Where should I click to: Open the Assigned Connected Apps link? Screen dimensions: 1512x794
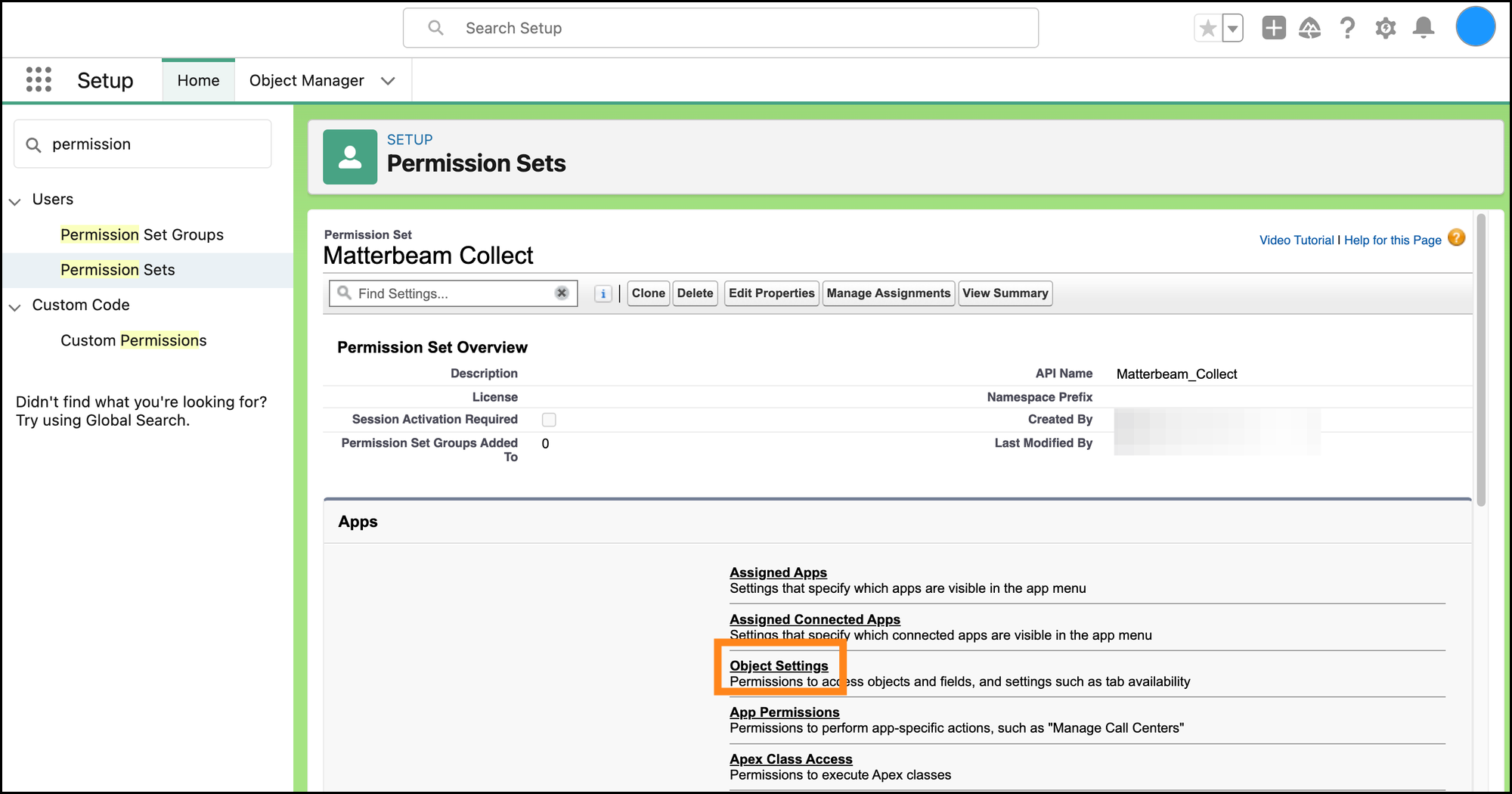click(815, 619)
